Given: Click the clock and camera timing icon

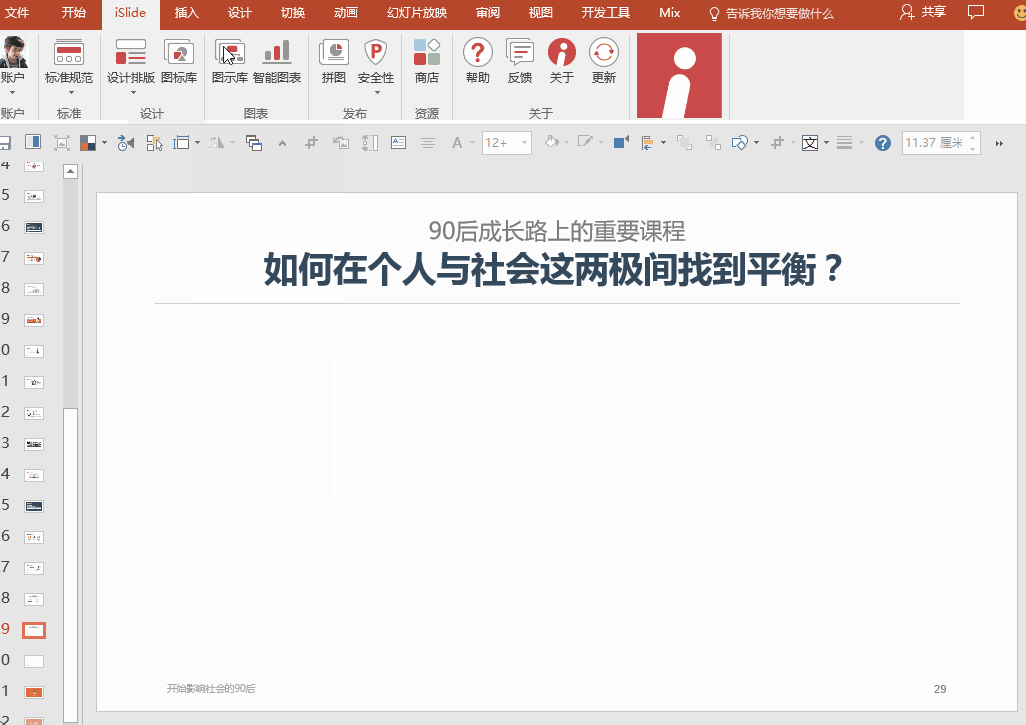Looking at the screenshot, I should [x=126, y=143].
